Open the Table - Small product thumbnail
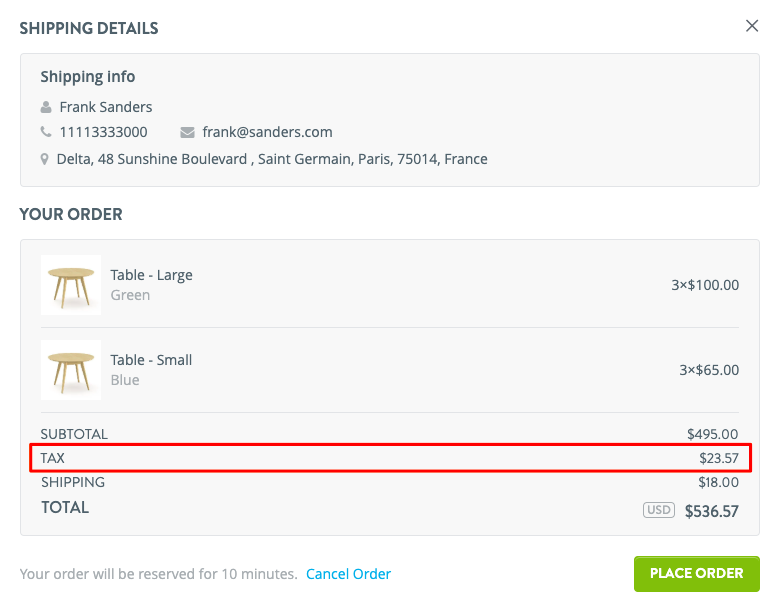Screen dimensions: 779x613 [x=71, y=370]
